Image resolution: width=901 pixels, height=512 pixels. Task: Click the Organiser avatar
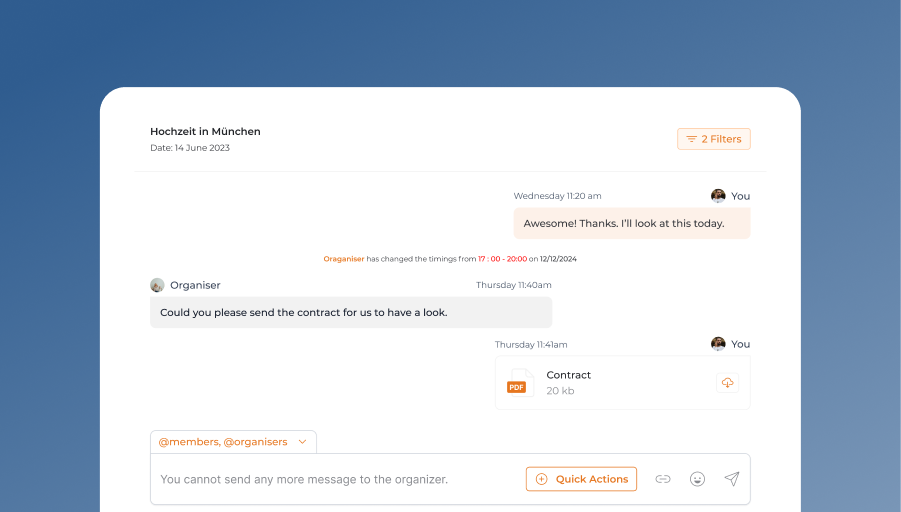coord(157,285)
